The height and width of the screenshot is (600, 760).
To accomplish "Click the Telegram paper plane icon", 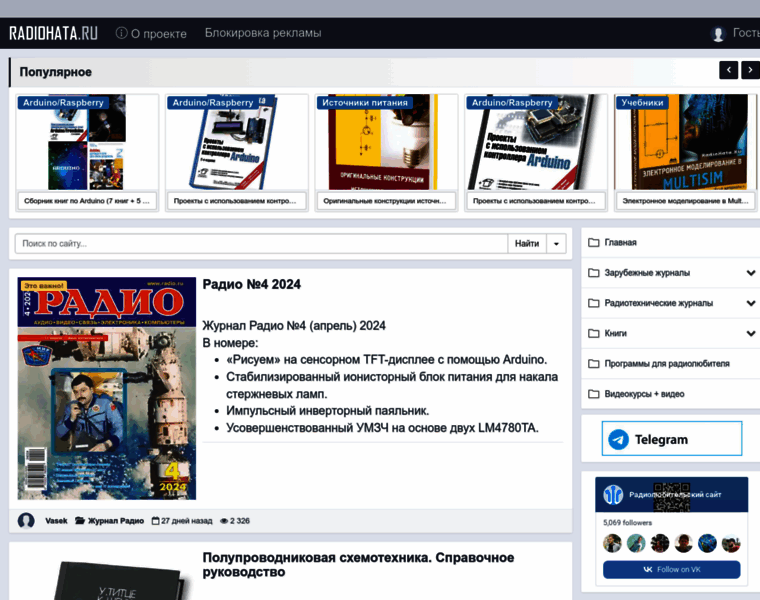I will [618, 440].
